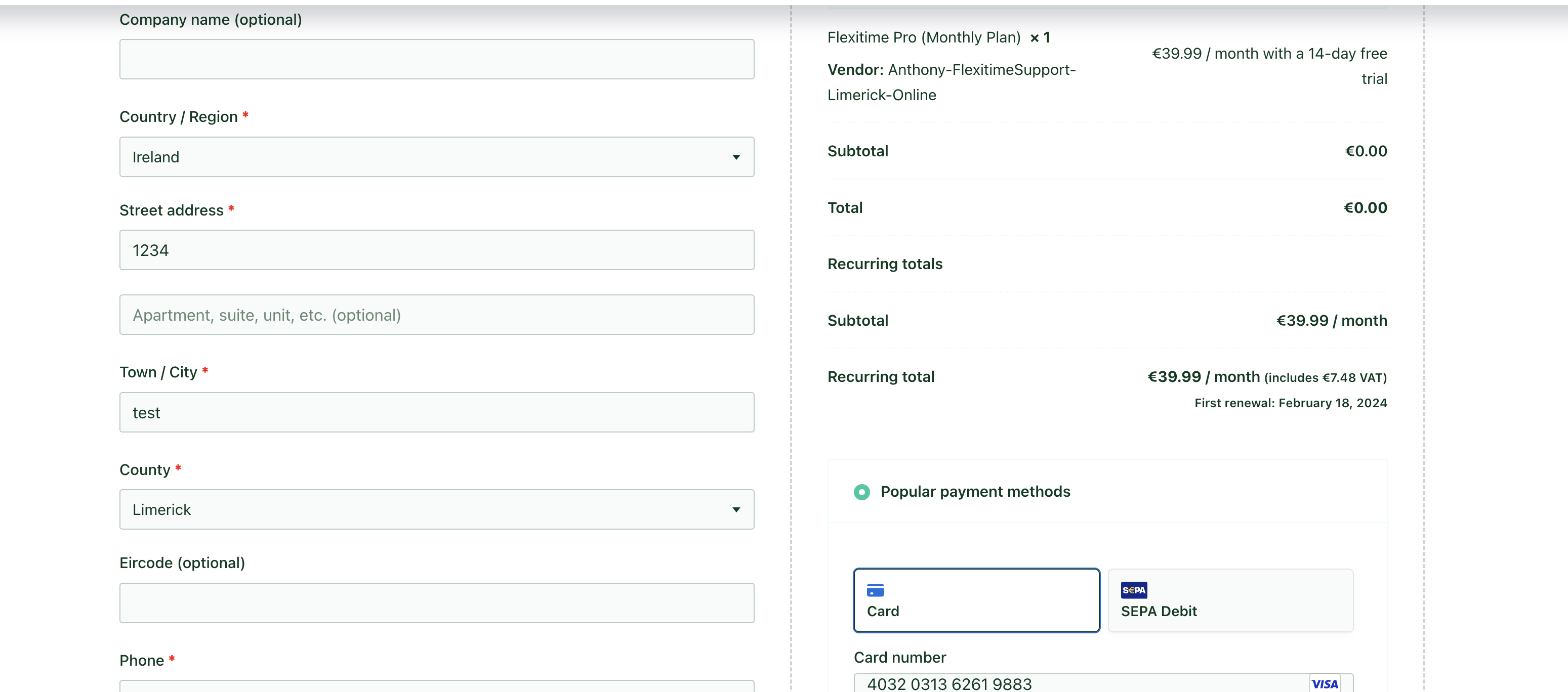
Task: Click the Company name input field
Action: tap(436, 59)
